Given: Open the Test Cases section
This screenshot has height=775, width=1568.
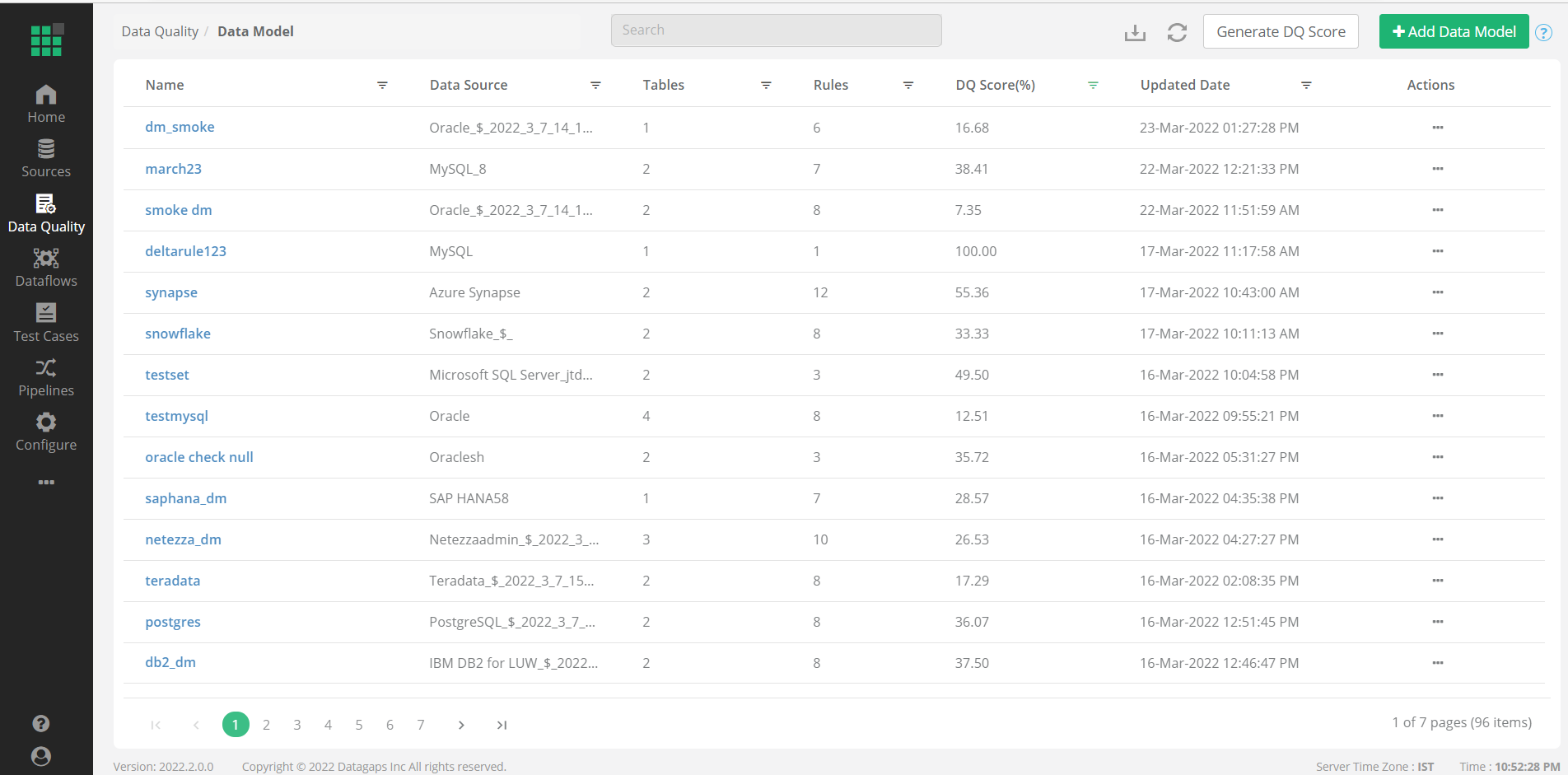Looking at the screenshot, I should [x=46, y=321].
